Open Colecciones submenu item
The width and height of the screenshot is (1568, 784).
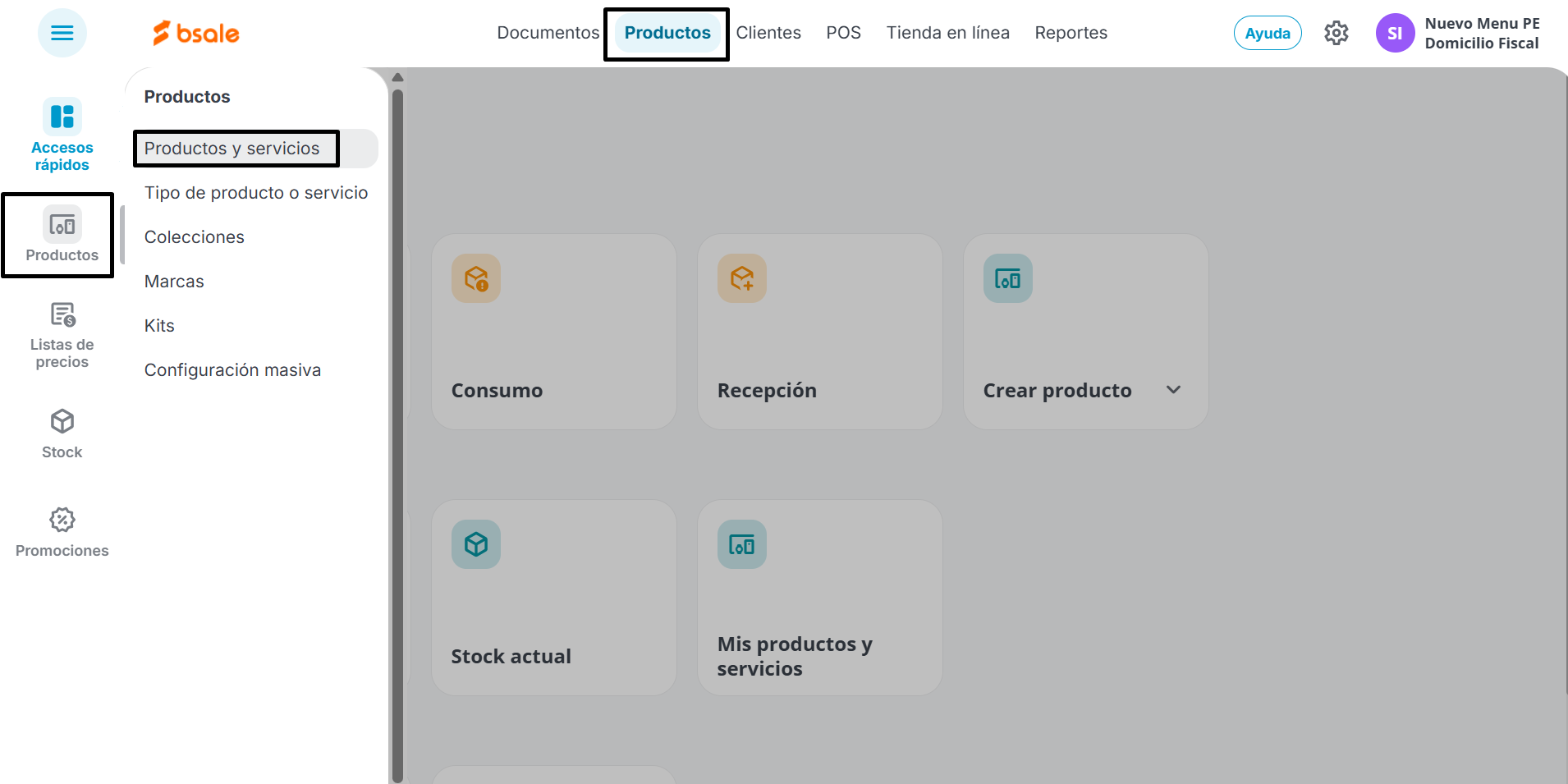click(195, 237)
